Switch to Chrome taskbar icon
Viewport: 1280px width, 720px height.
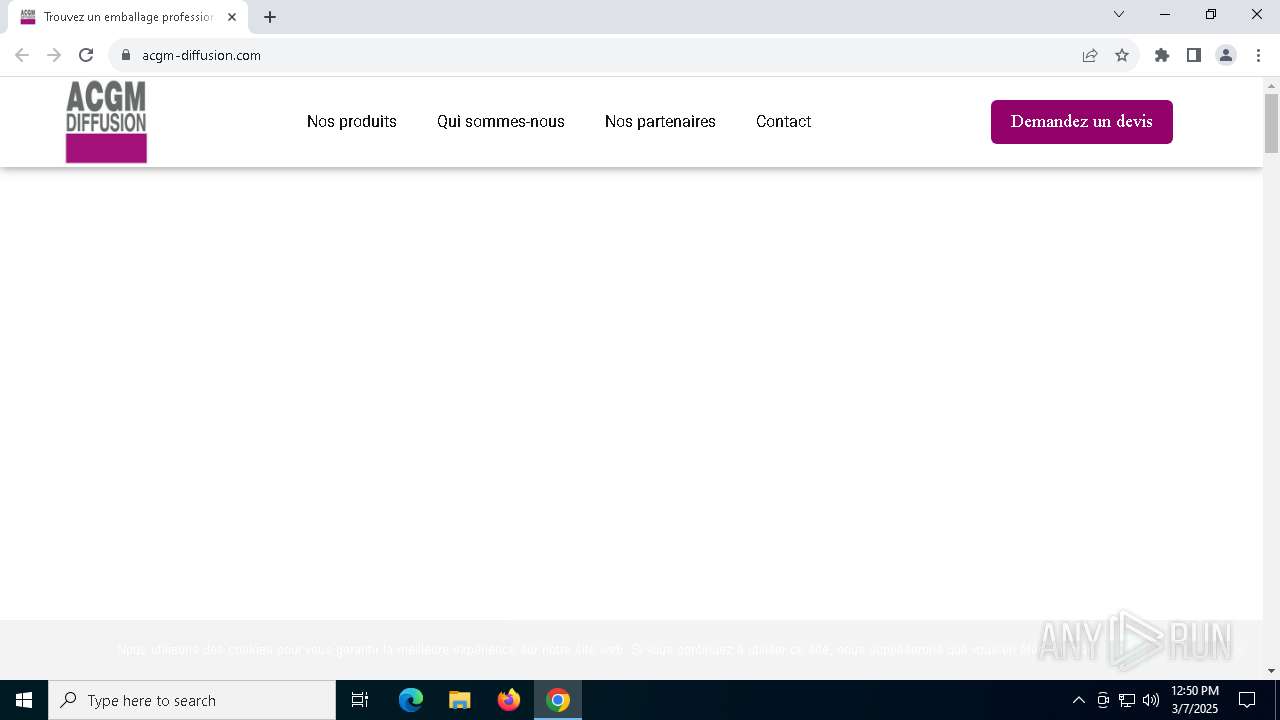(x=558, y=700)
